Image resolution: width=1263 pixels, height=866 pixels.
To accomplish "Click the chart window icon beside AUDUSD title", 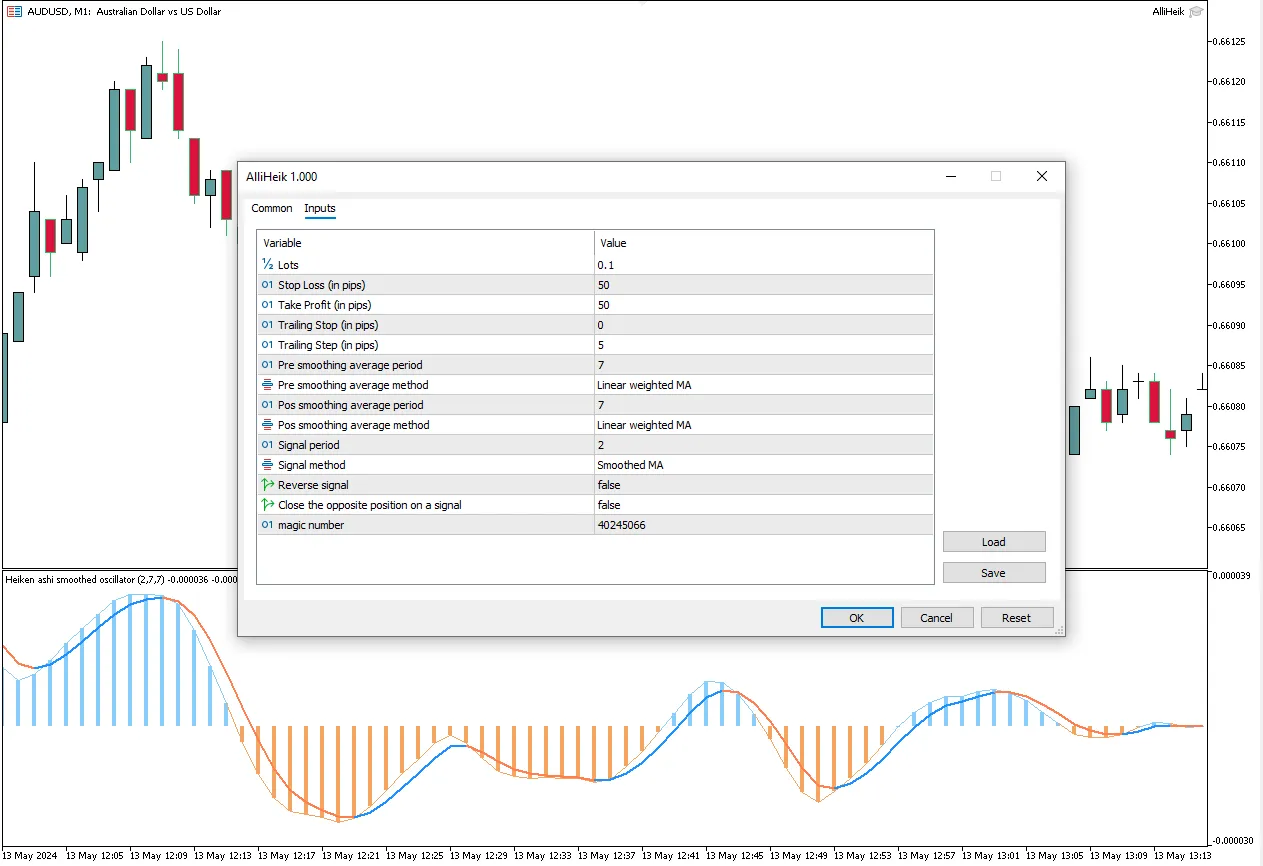I will [14, 12].
